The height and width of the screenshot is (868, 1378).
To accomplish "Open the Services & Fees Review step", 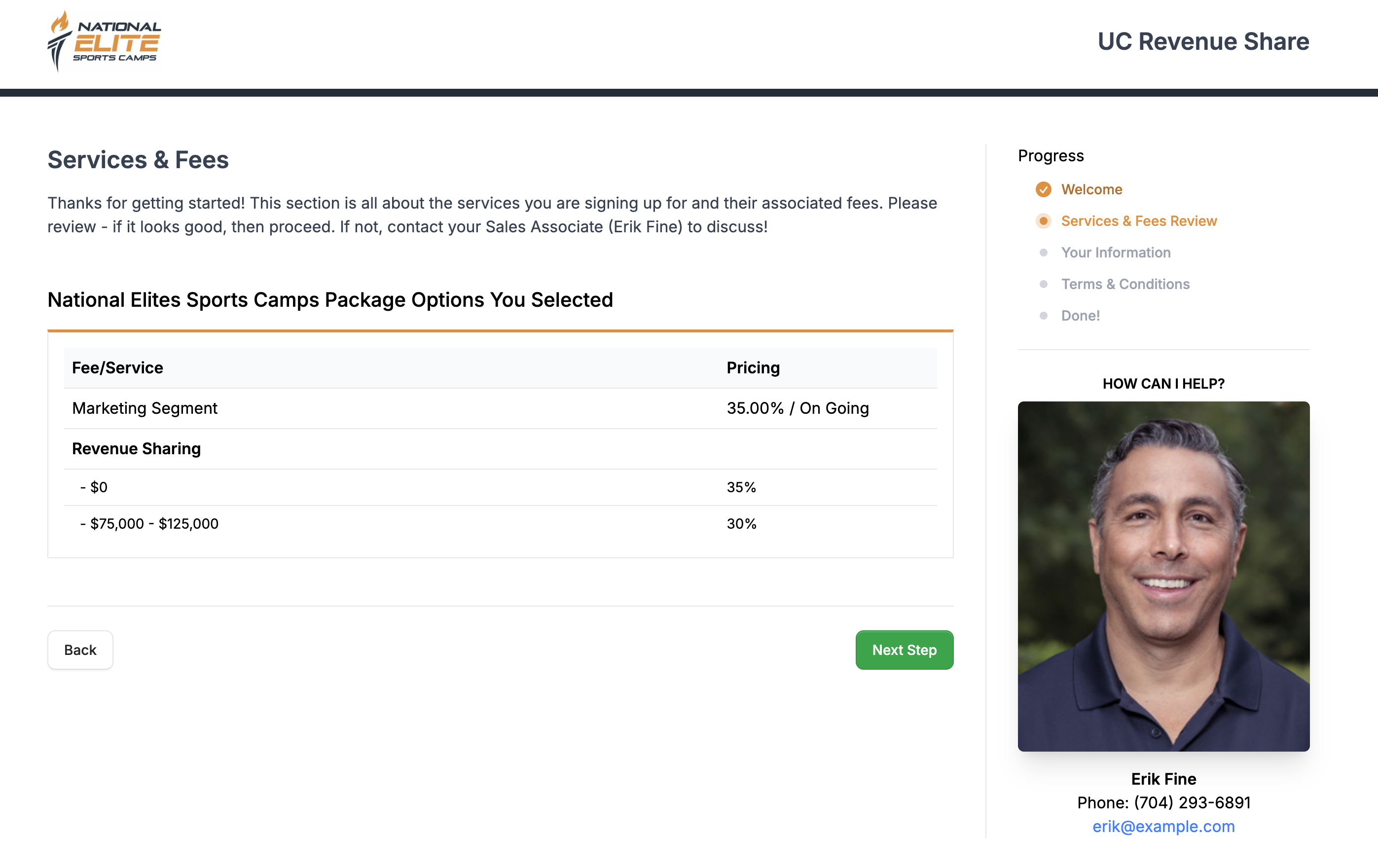I will coord(1139,221).
